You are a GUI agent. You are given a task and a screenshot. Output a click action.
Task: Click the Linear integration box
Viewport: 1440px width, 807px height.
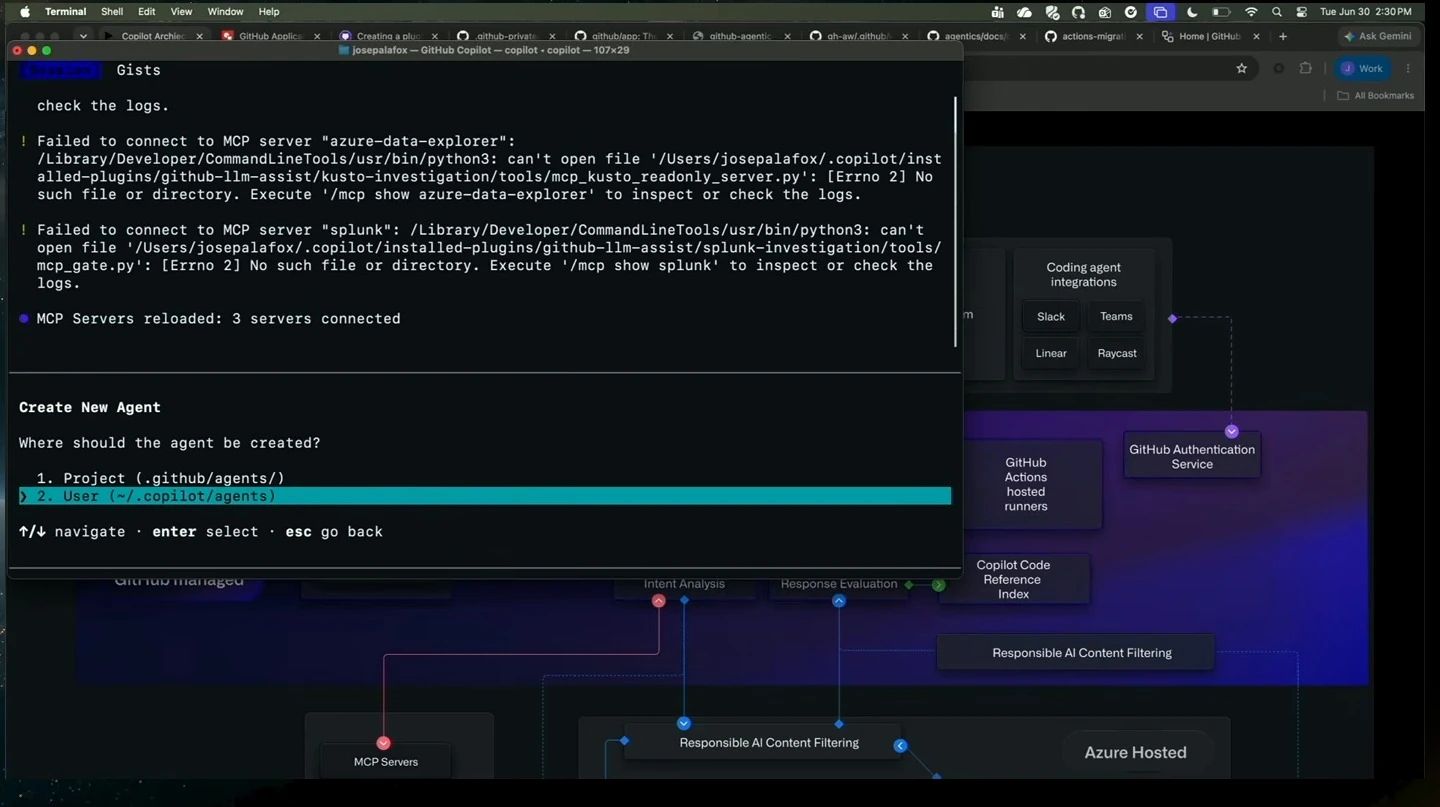[1050, 353]
